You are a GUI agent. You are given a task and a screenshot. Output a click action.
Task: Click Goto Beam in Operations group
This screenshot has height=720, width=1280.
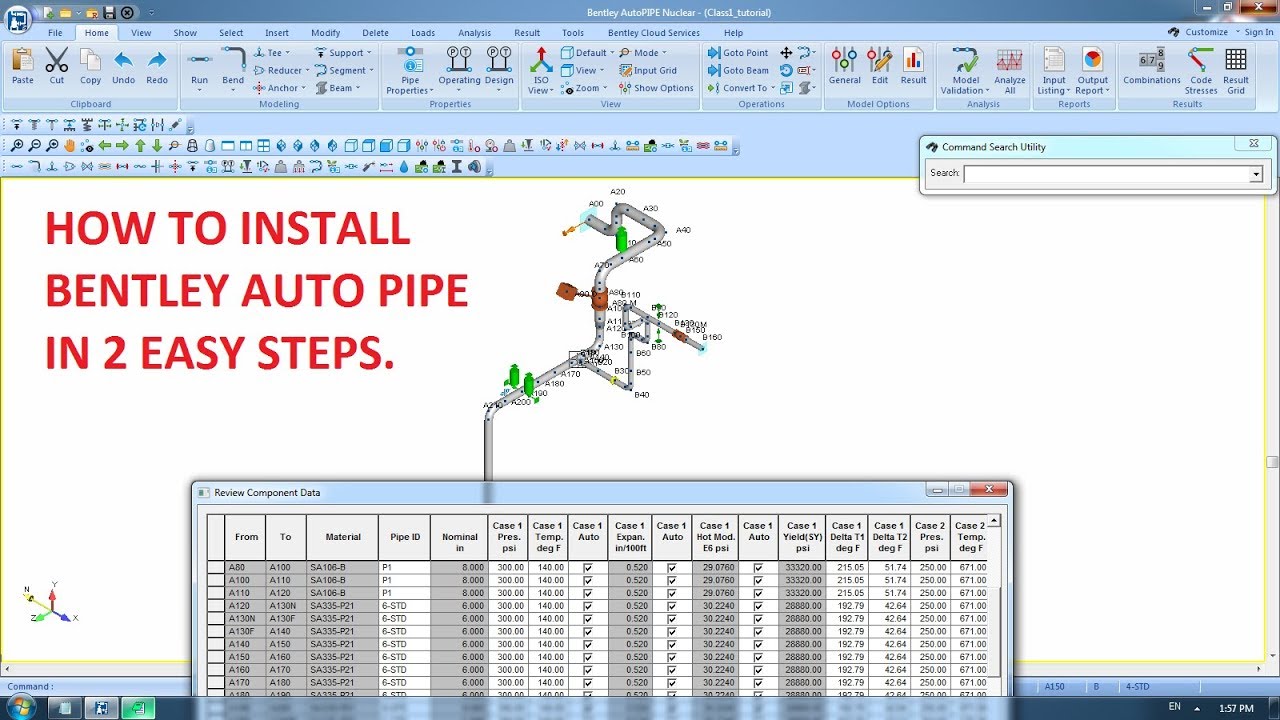point(738,70)
